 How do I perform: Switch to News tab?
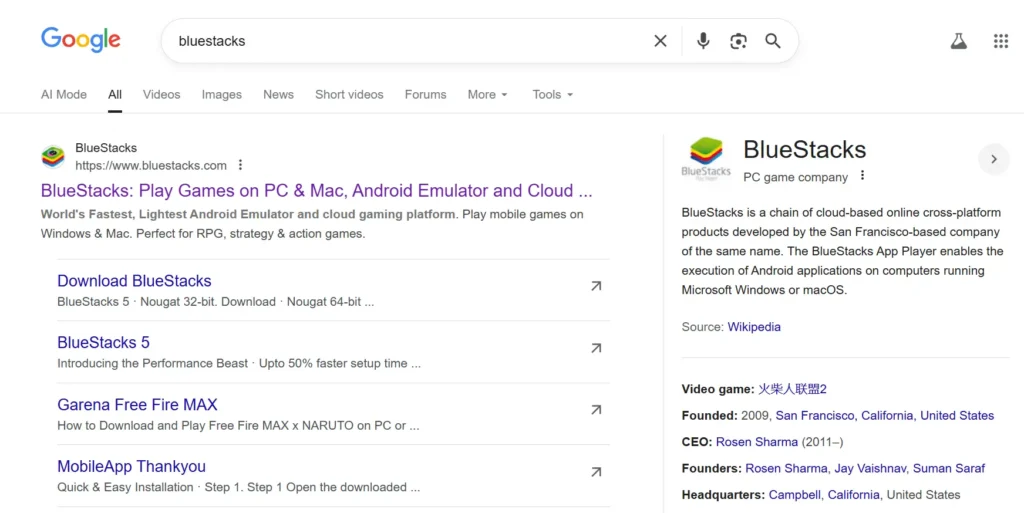coord(278,95)
